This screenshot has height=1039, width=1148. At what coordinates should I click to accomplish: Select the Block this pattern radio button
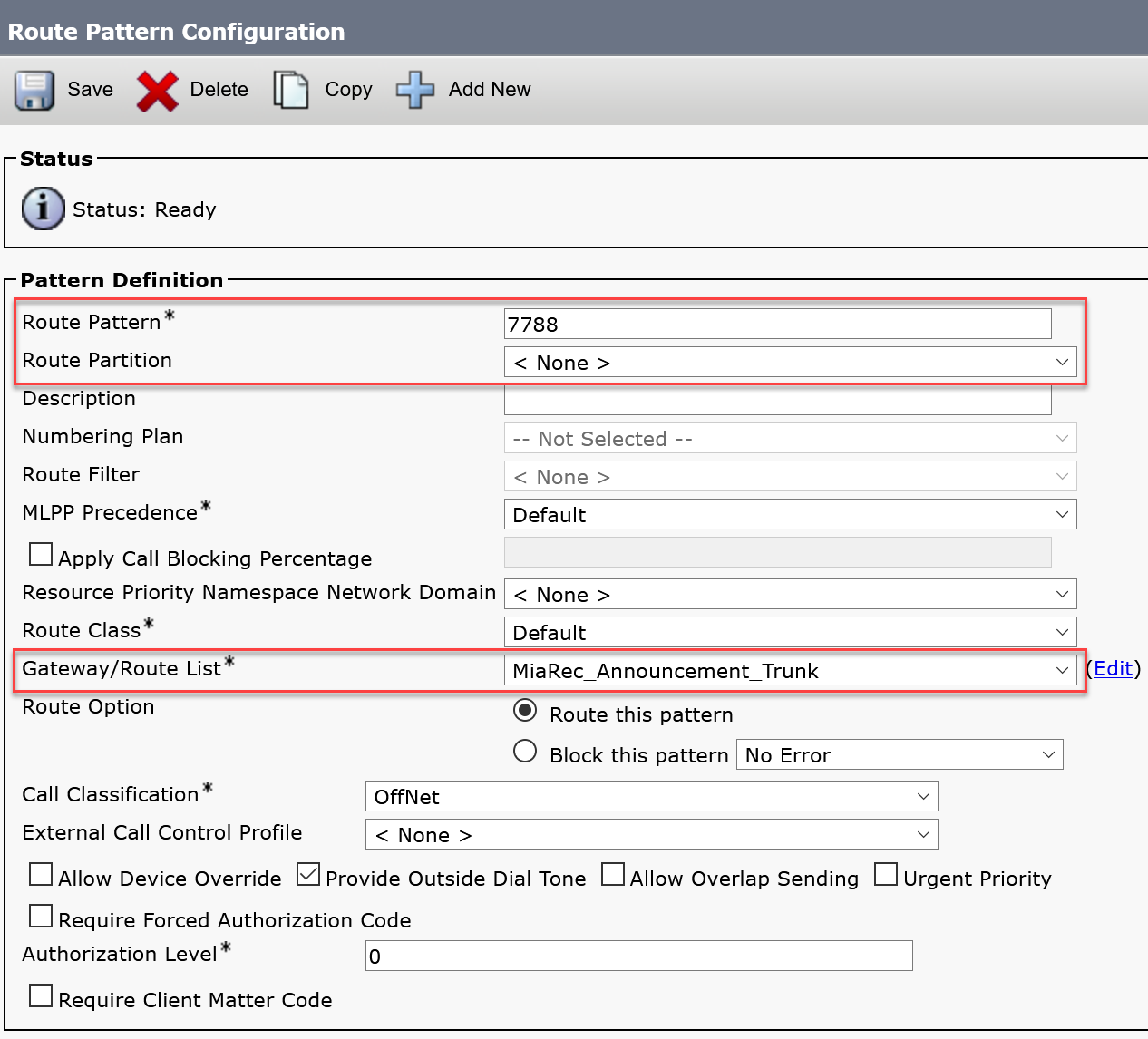click(525, 751)
